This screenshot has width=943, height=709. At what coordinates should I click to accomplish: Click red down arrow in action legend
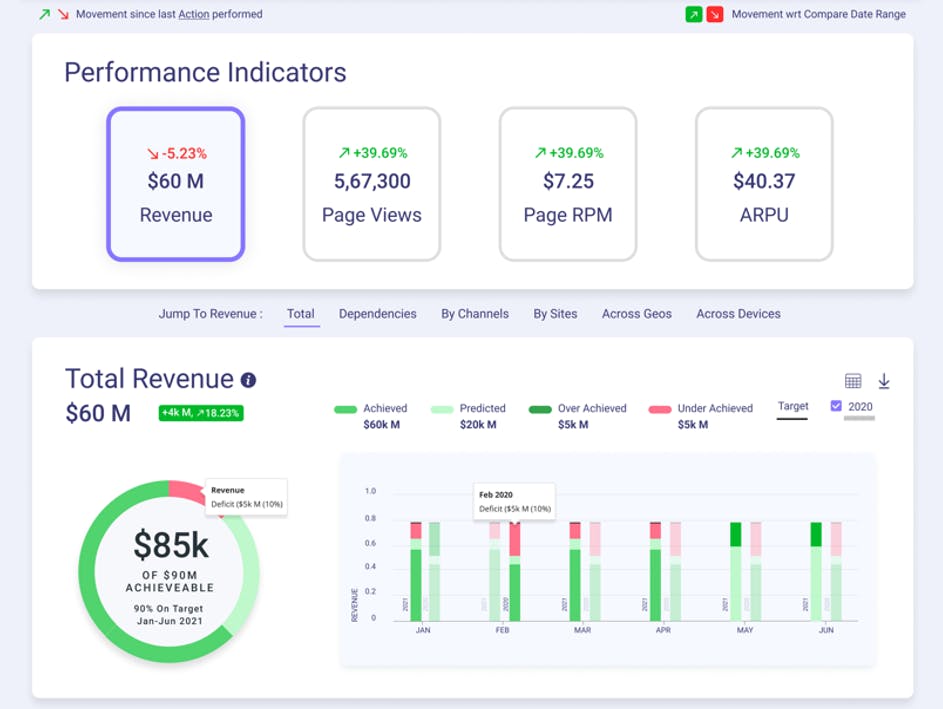tap(63, 14)
